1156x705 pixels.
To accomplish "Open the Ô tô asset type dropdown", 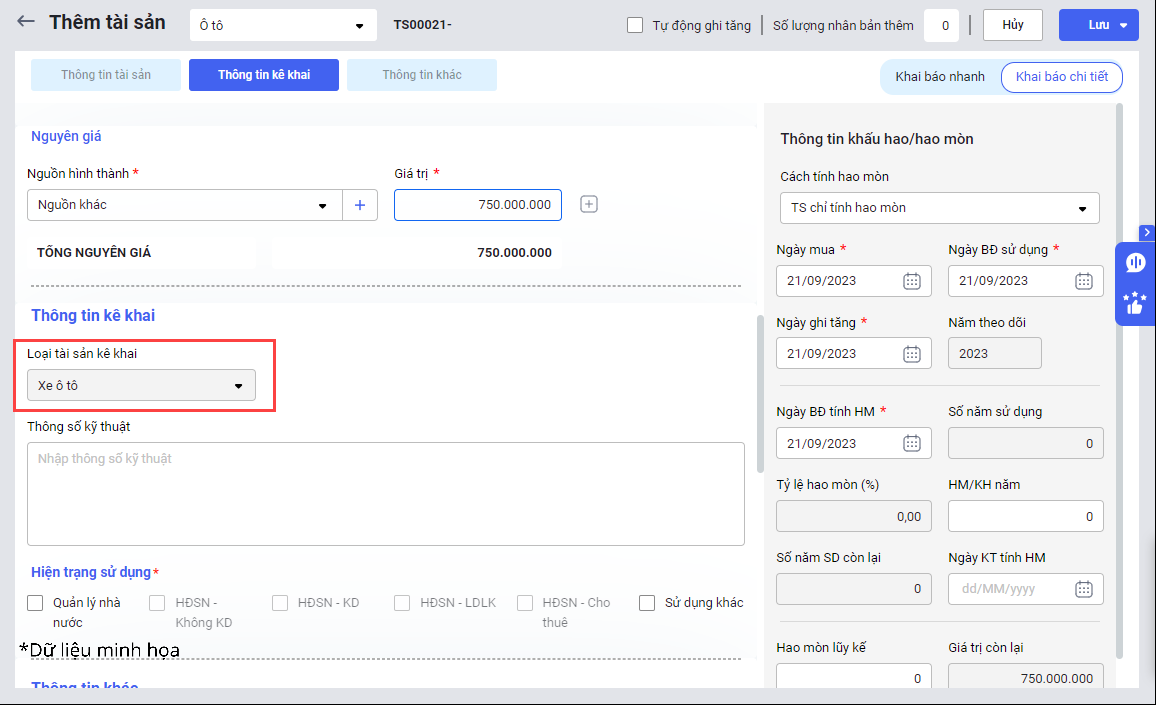I will pyautogui.click(x=283, y=25).
